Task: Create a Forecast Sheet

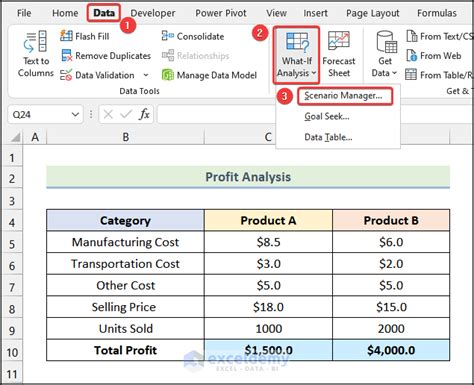Action: click(x=339, y=54)
